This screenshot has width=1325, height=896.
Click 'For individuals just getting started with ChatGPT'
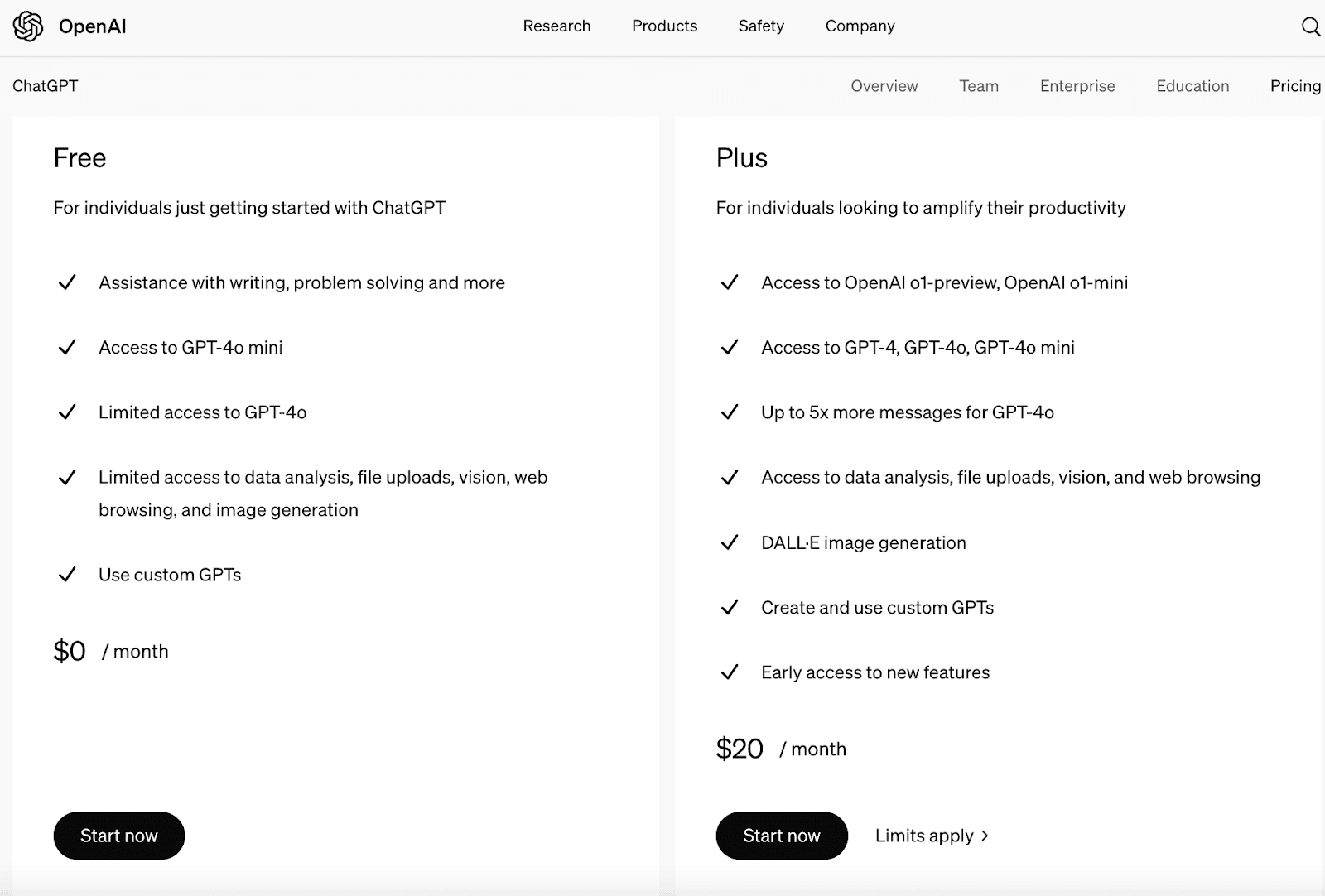click(249, 208)
